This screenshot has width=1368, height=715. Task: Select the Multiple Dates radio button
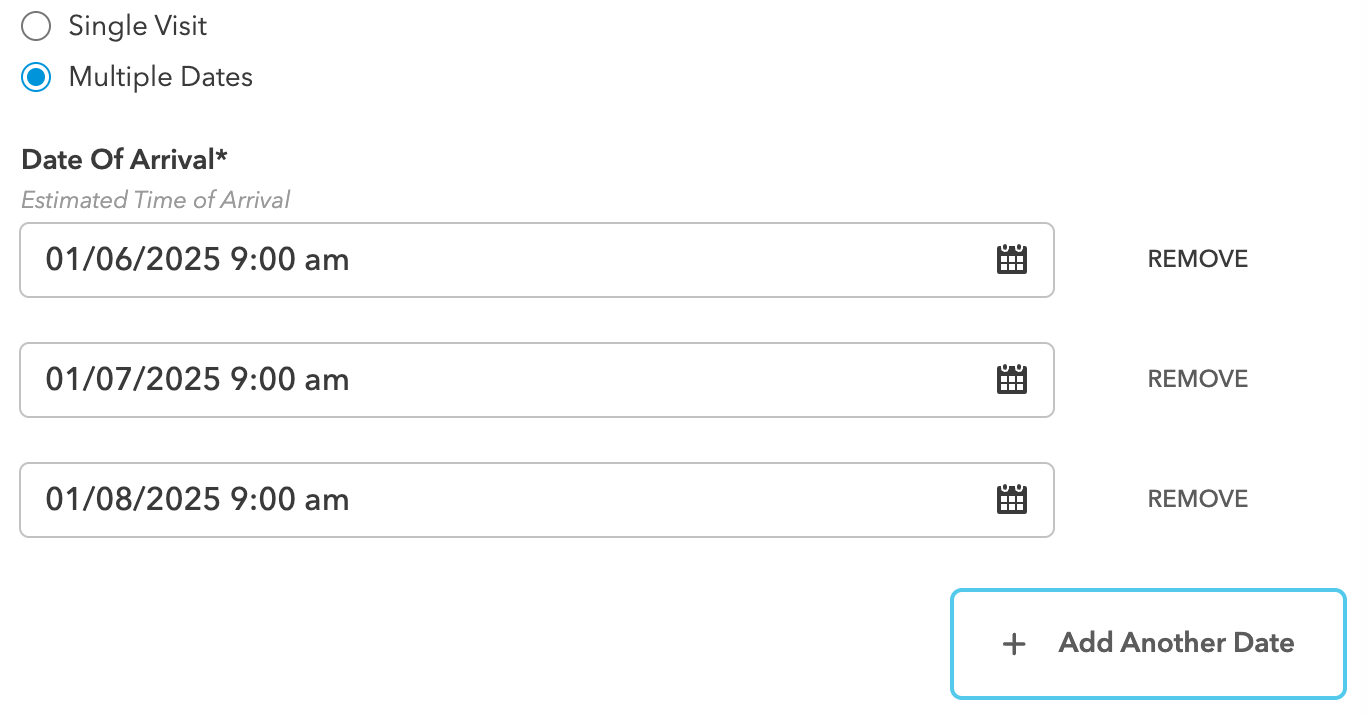click(x=36, y=77)
